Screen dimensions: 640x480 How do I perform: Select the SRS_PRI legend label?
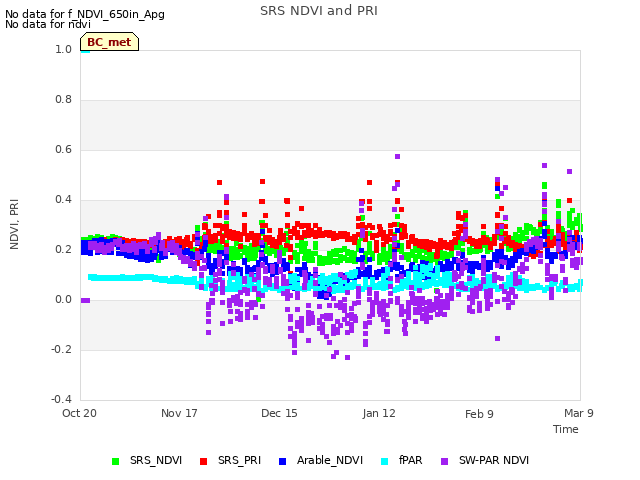[x=239, y=460]
